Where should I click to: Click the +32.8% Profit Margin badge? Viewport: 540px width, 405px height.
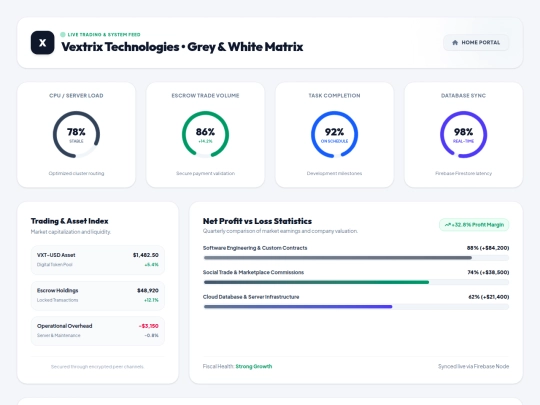tap(474, 225)
